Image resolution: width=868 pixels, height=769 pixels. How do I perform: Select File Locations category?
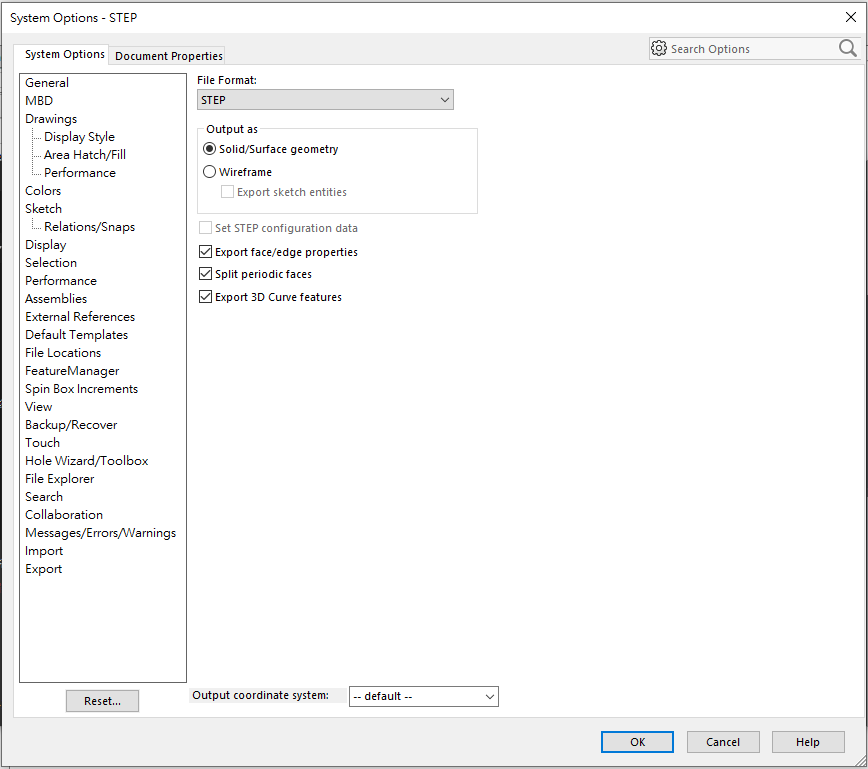[x=63, y=353]
